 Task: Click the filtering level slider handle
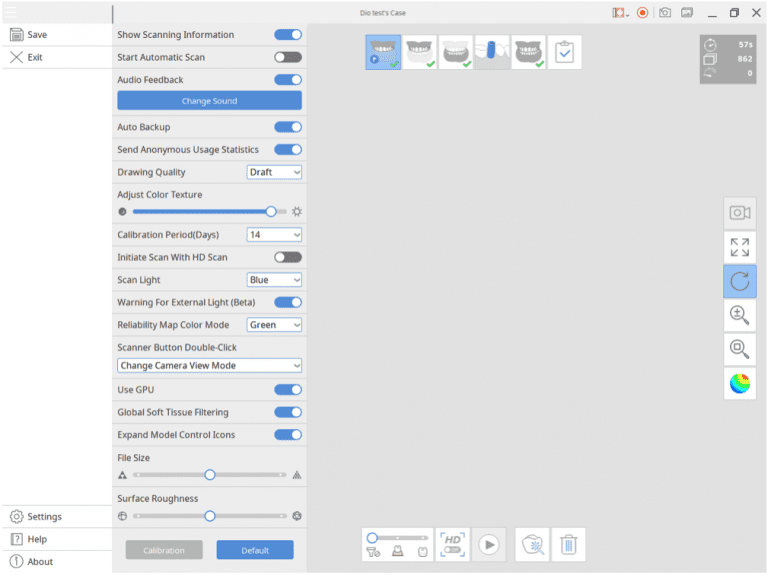point(372,538)
